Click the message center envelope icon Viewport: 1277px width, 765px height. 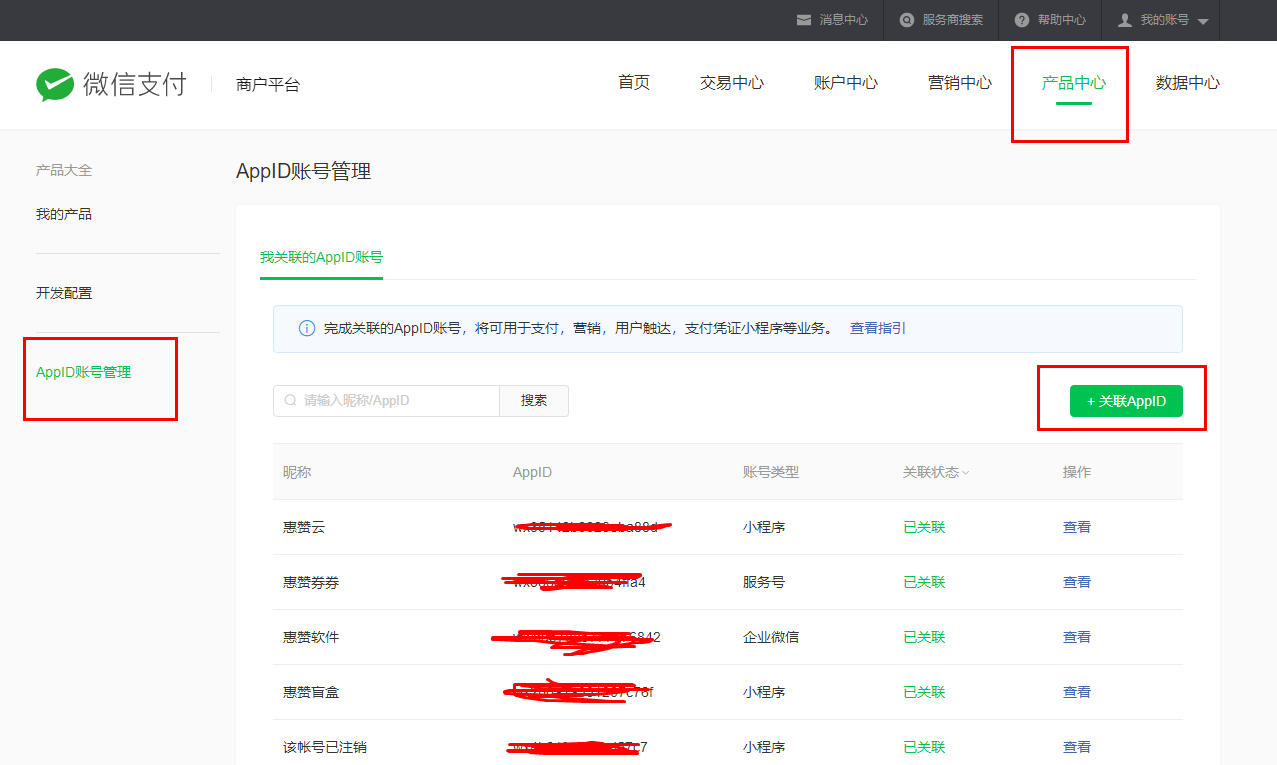click(x=804, y=20)
